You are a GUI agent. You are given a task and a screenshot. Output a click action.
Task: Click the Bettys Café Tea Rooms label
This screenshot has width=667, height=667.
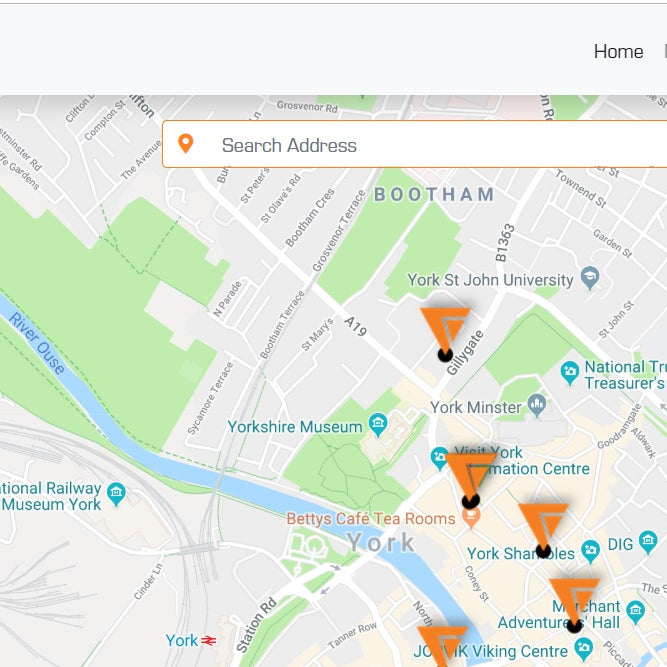pos(371,519)
